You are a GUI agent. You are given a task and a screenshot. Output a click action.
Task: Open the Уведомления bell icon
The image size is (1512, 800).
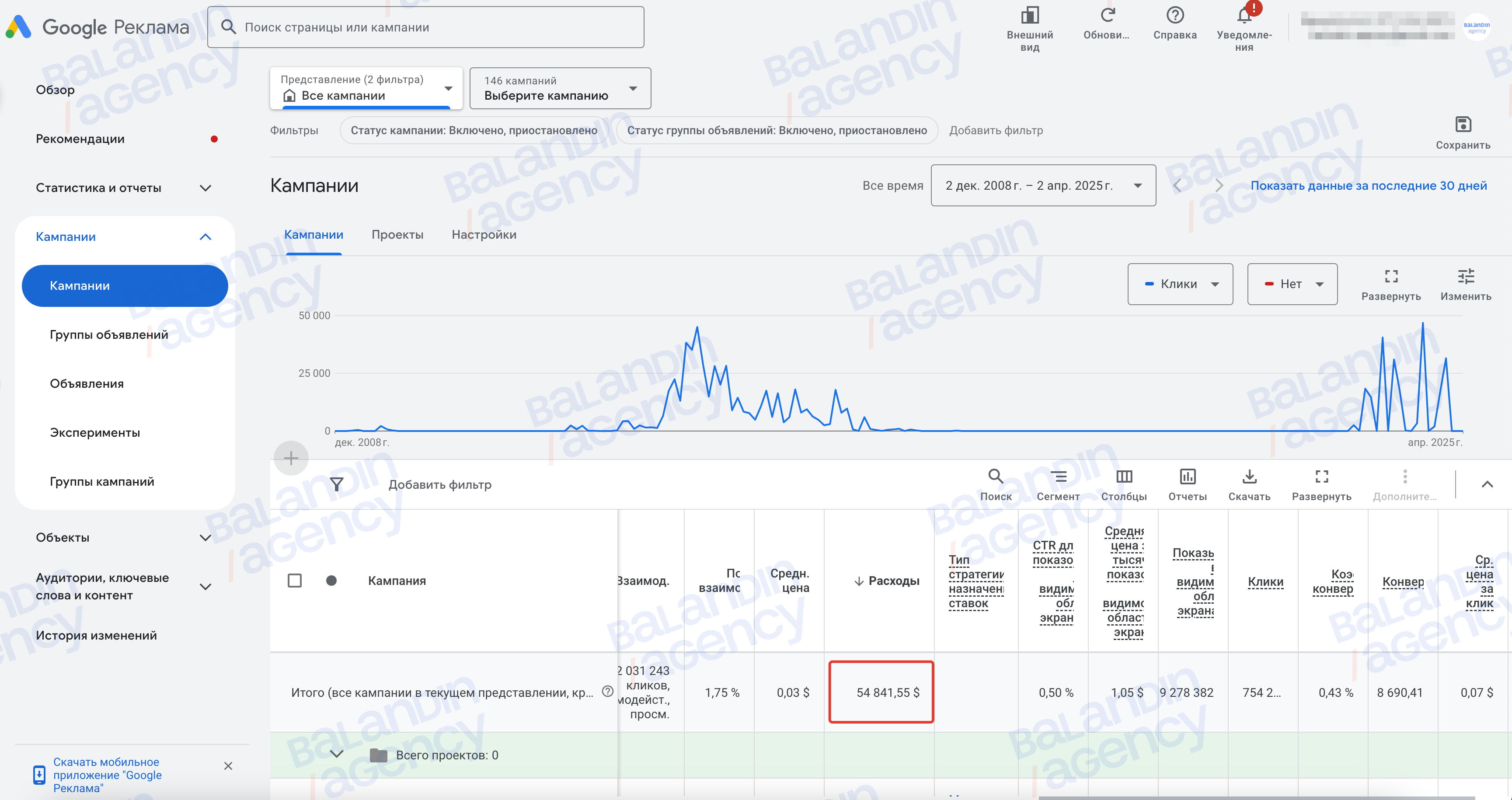pos(1244,15)
